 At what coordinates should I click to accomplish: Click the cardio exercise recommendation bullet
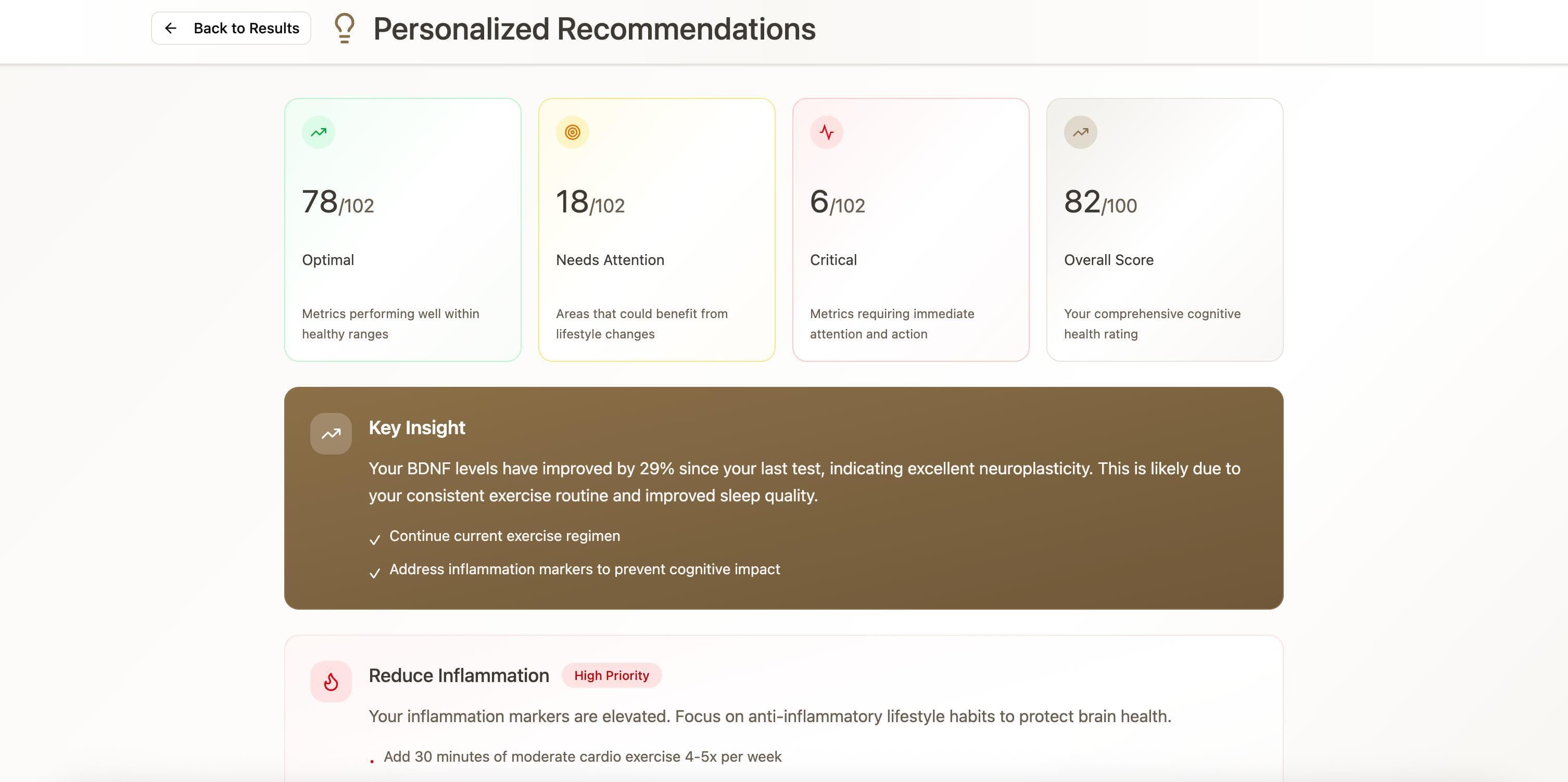[582, 756]
